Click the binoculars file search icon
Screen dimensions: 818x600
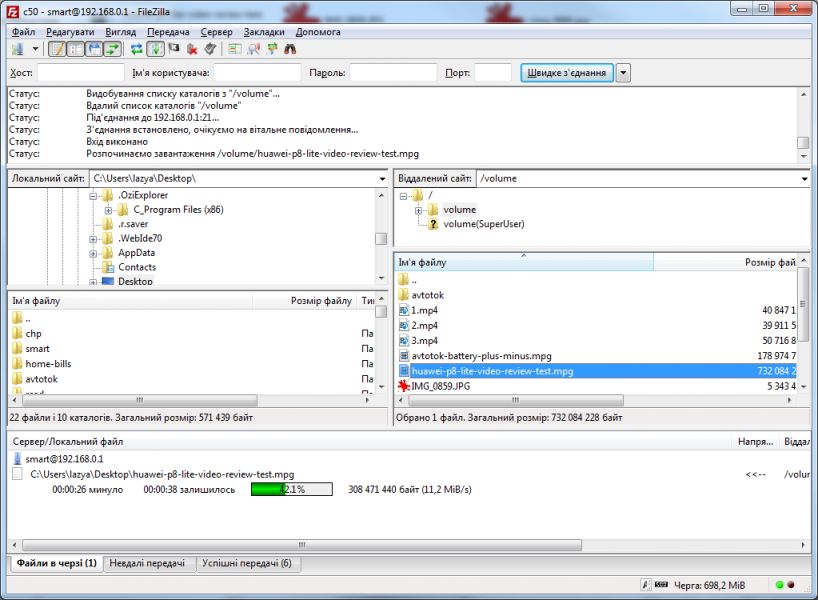tap(290, 49)
